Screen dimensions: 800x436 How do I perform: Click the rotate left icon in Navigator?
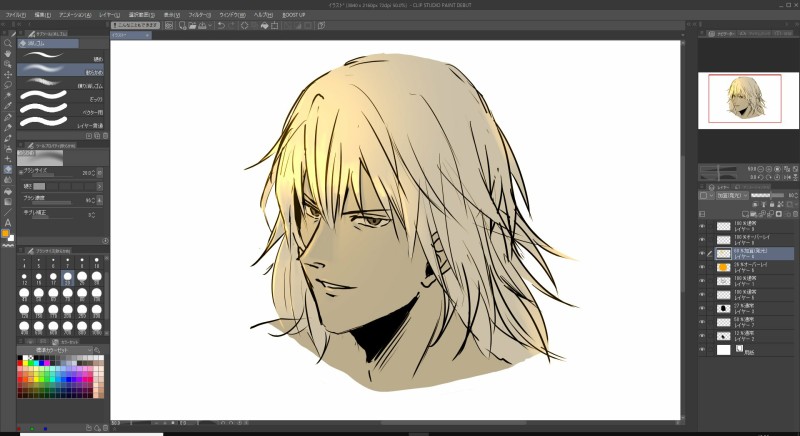pyautogui.click(x=760, y=177)
